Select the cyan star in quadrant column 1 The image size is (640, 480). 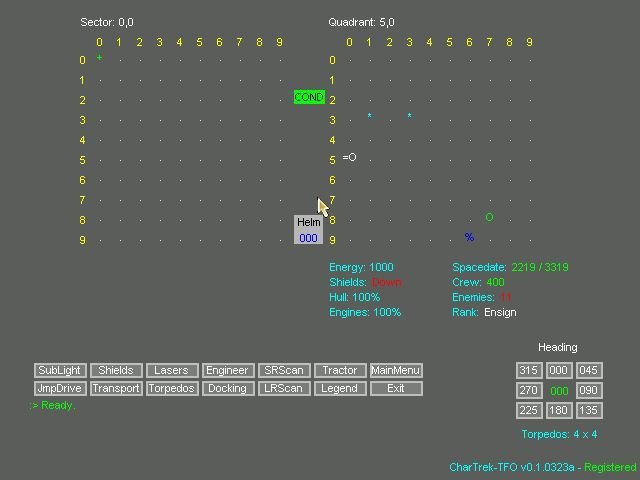tap(369, 116)
